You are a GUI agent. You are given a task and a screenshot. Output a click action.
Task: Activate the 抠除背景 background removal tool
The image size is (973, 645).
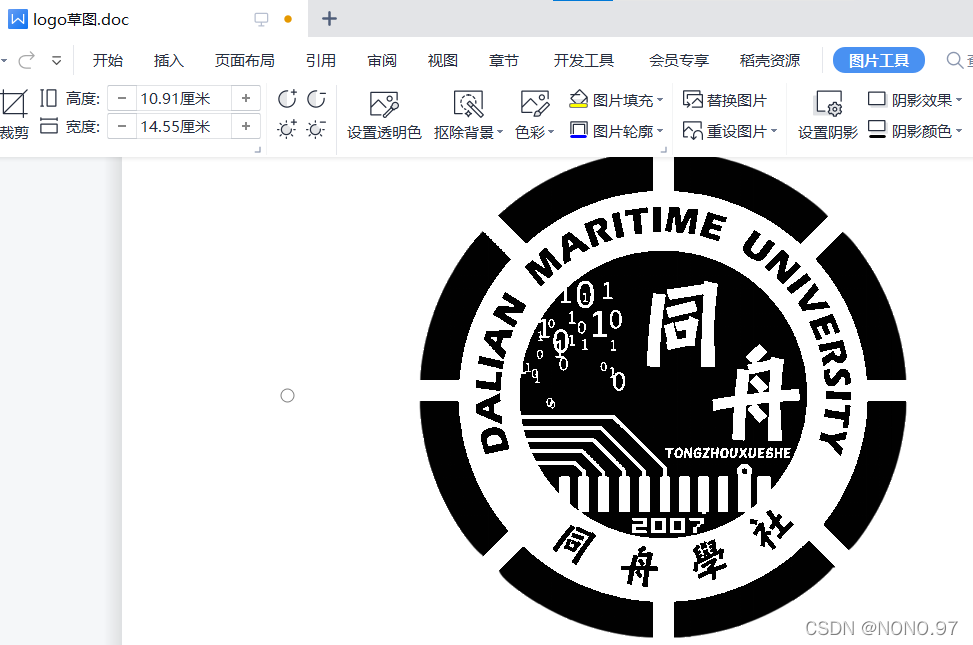pyautogui.click(x=466, y=113)
